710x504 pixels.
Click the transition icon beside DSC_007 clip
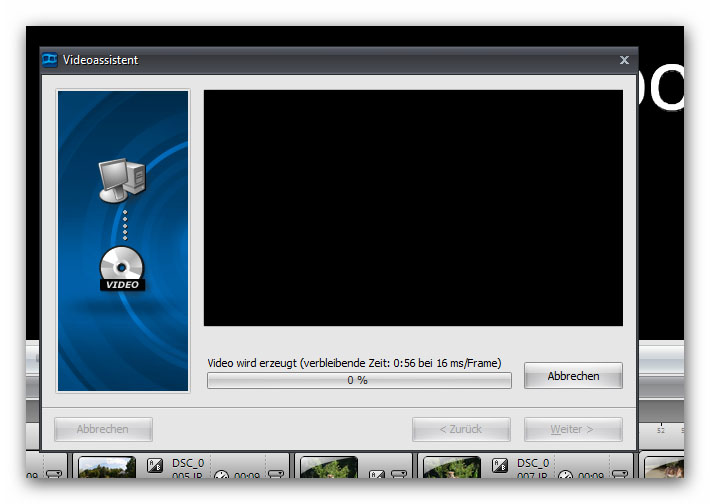500,465
